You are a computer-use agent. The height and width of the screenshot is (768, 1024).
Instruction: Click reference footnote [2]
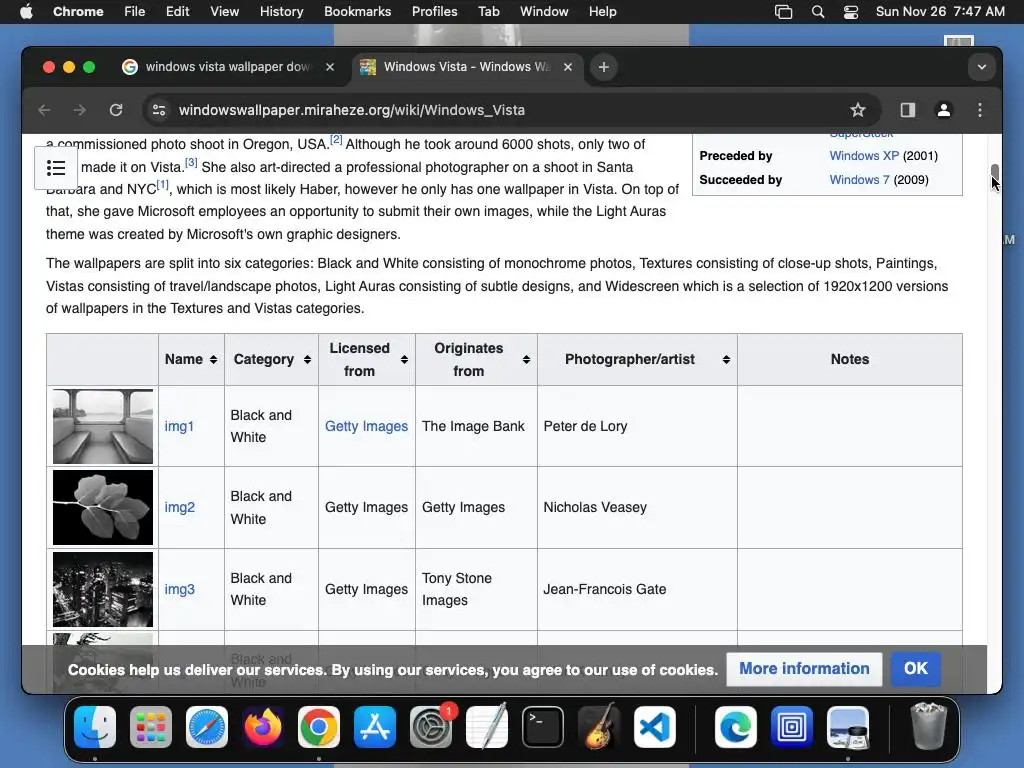point(336,139)
